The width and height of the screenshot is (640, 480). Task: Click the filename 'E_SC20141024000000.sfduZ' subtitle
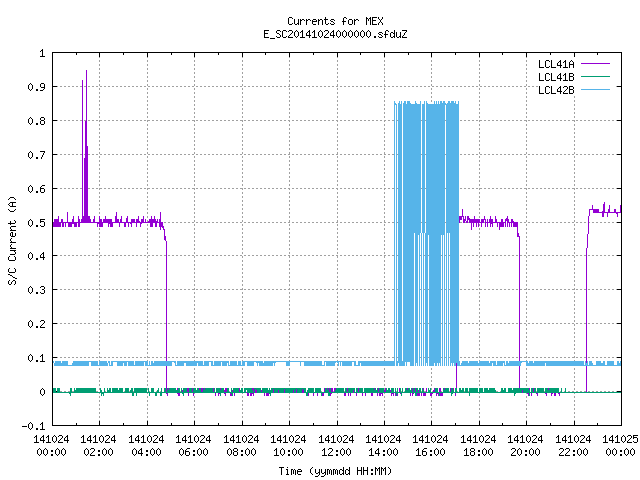pyautogui.click(x=335, y=34)
